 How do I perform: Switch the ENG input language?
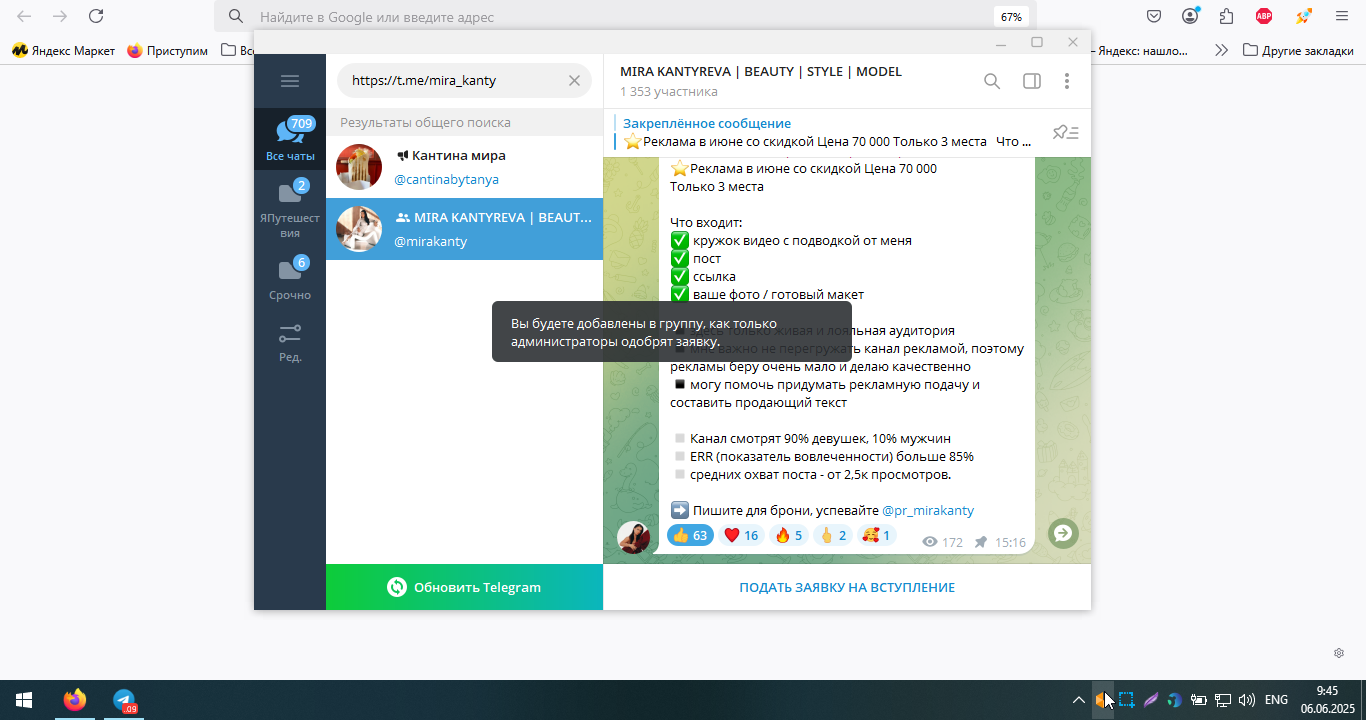1276,700
